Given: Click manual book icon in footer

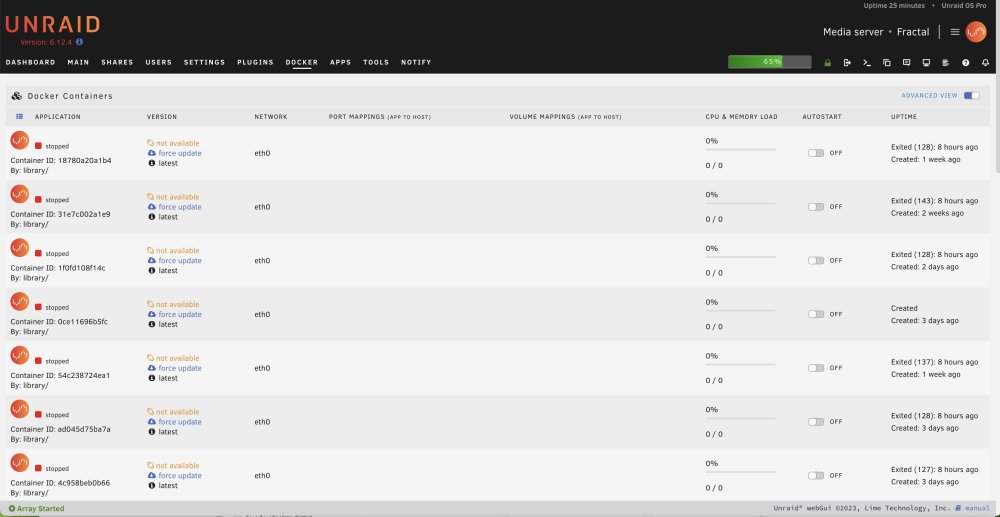Looking at the screenshot, I should coord(958,508).
